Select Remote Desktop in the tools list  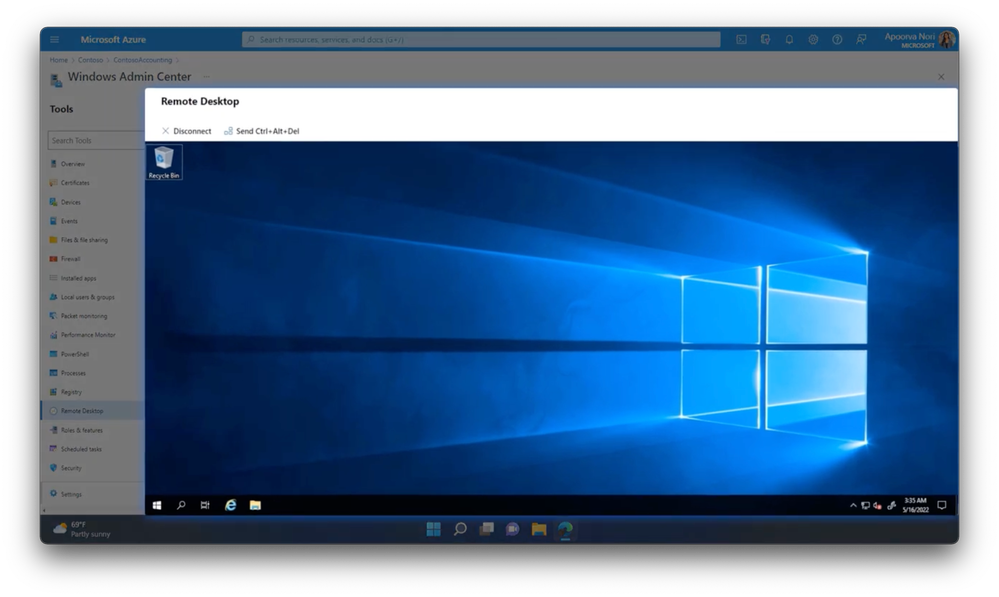[x=93, y=411]
